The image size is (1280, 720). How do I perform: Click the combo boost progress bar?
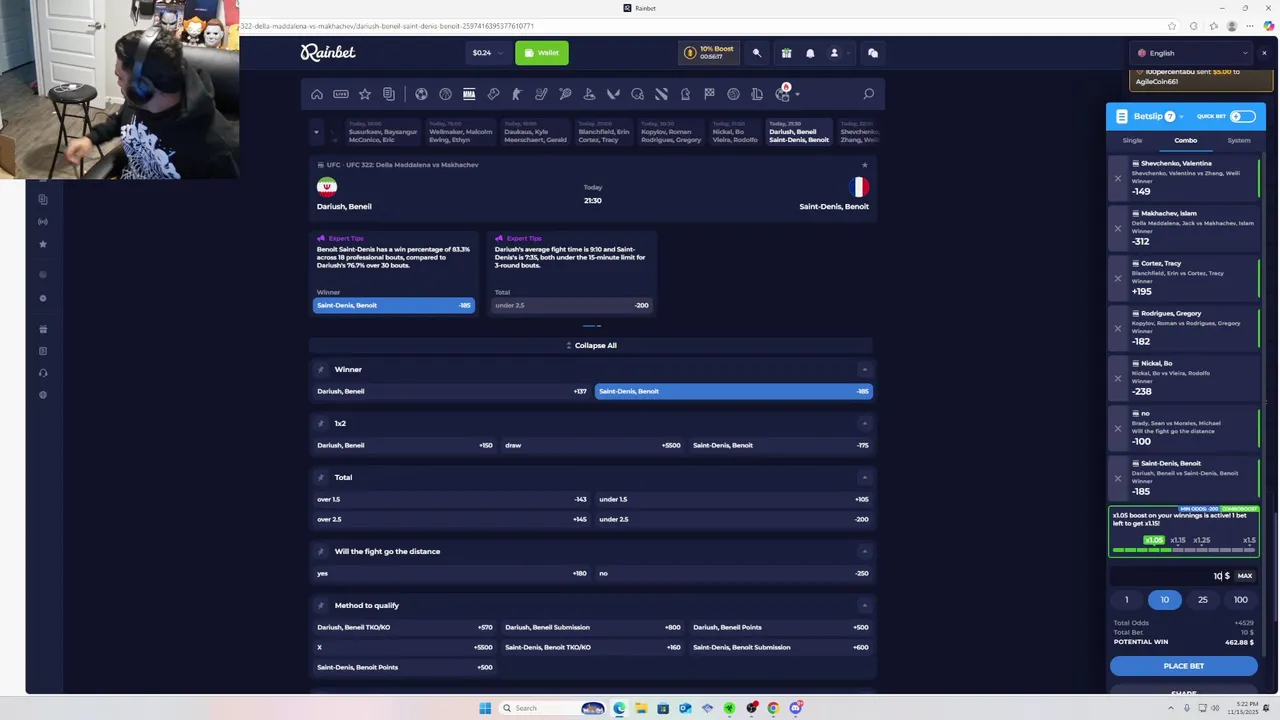1184,549
